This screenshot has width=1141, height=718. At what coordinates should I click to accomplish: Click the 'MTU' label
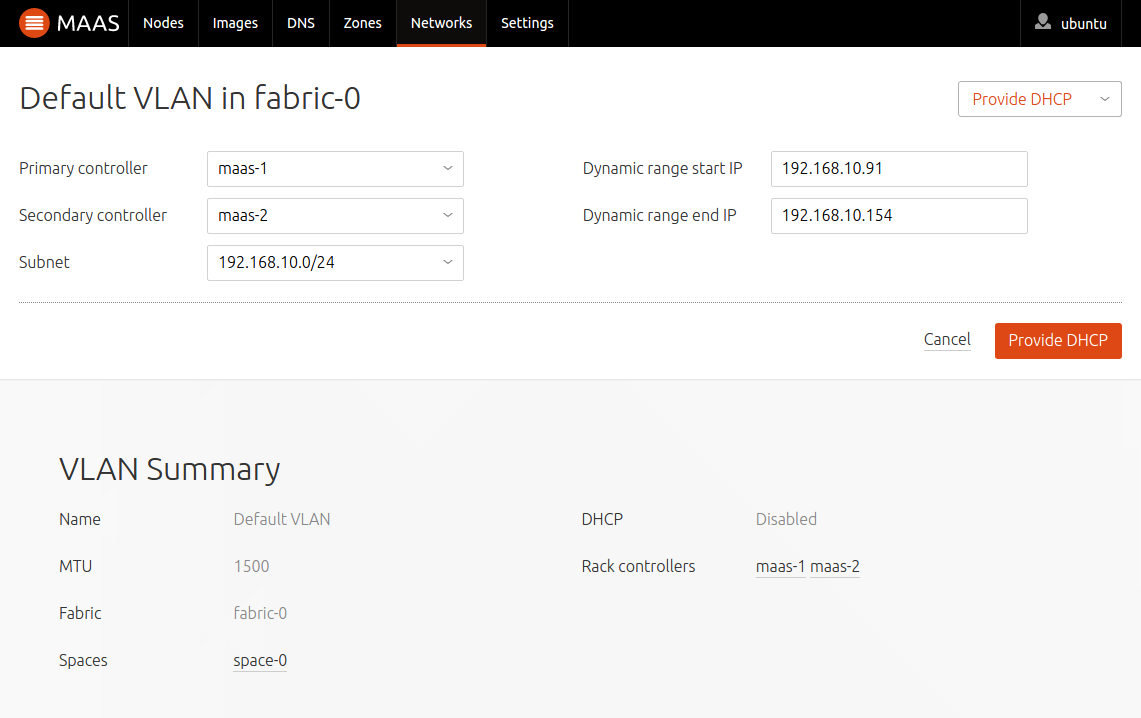tap(76, 566)
